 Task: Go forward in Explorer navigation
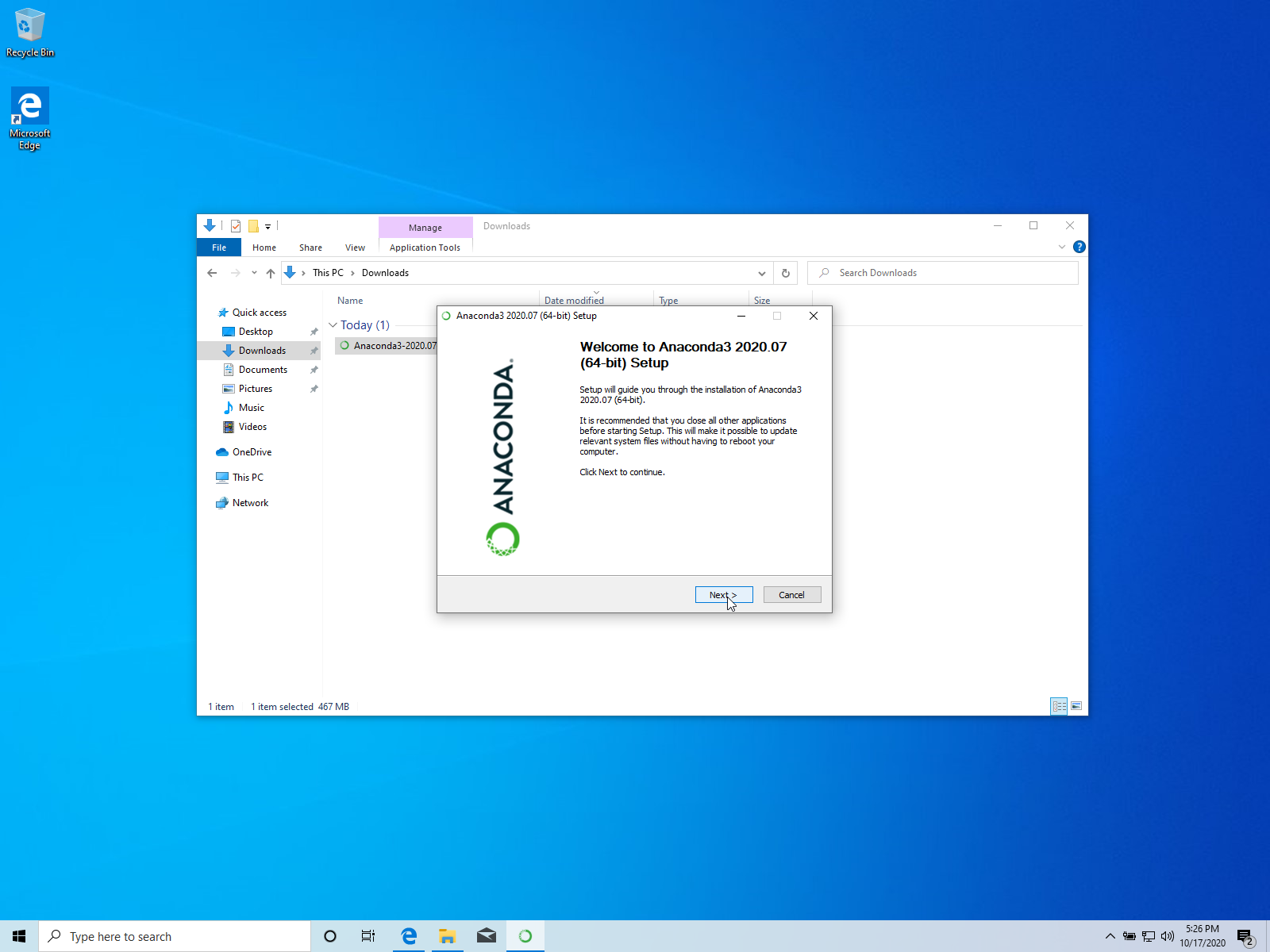235,273
